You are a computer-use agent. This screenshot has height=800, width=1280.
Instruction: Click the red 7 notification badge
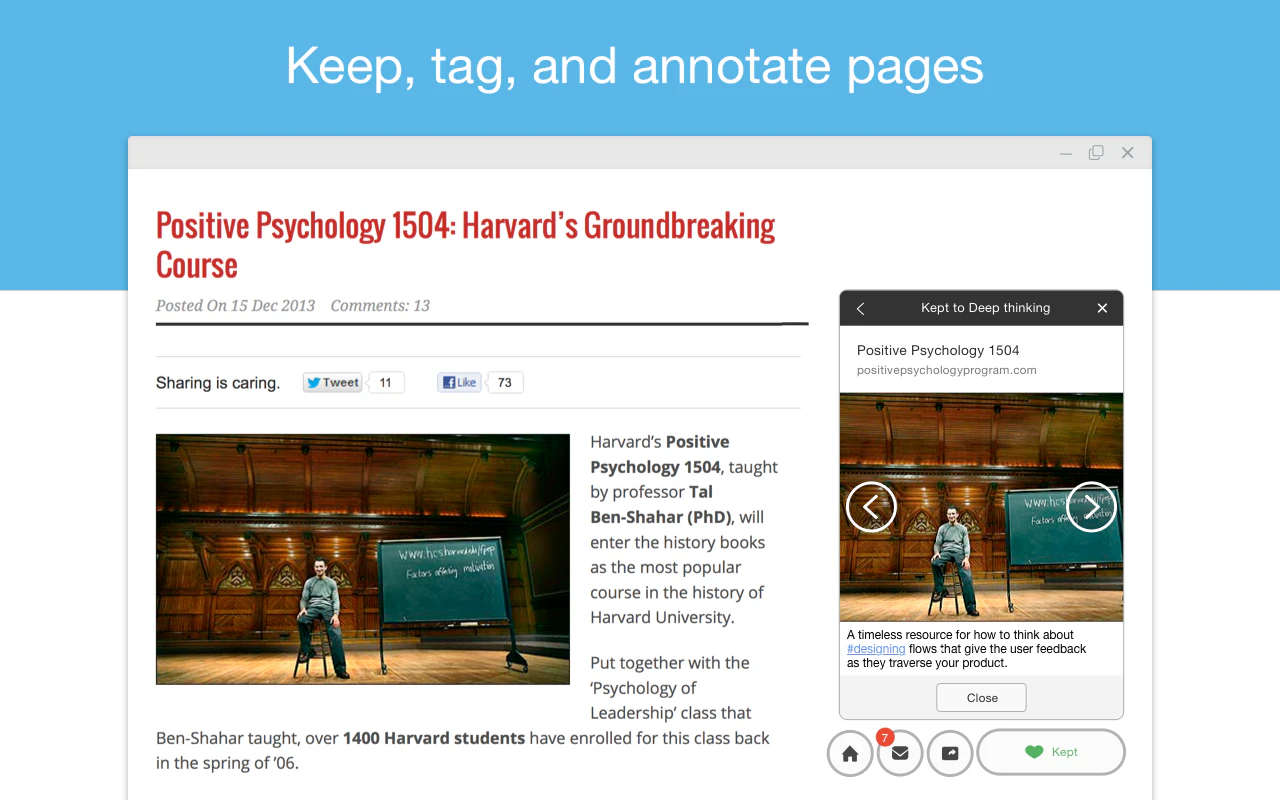885,737
